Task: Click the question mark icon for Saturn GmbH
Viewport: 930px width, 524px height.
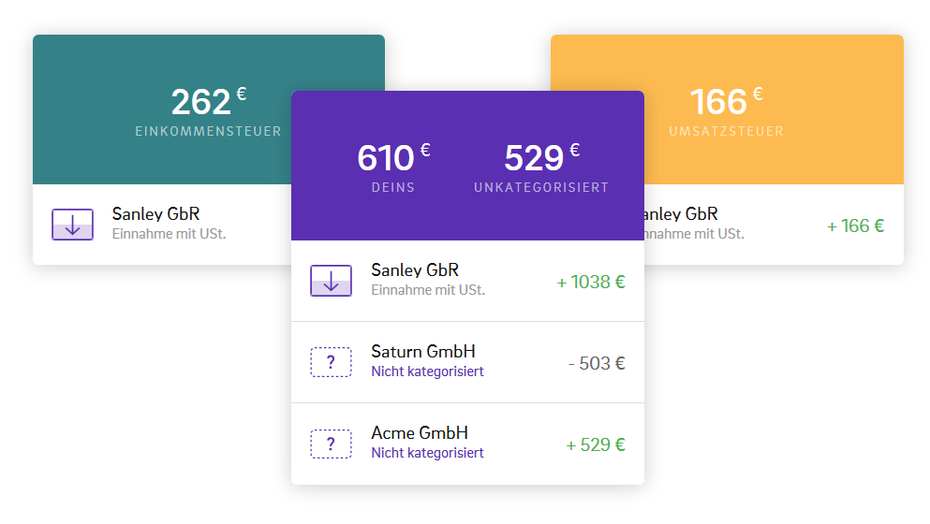Action: click(x=331, y=362)
